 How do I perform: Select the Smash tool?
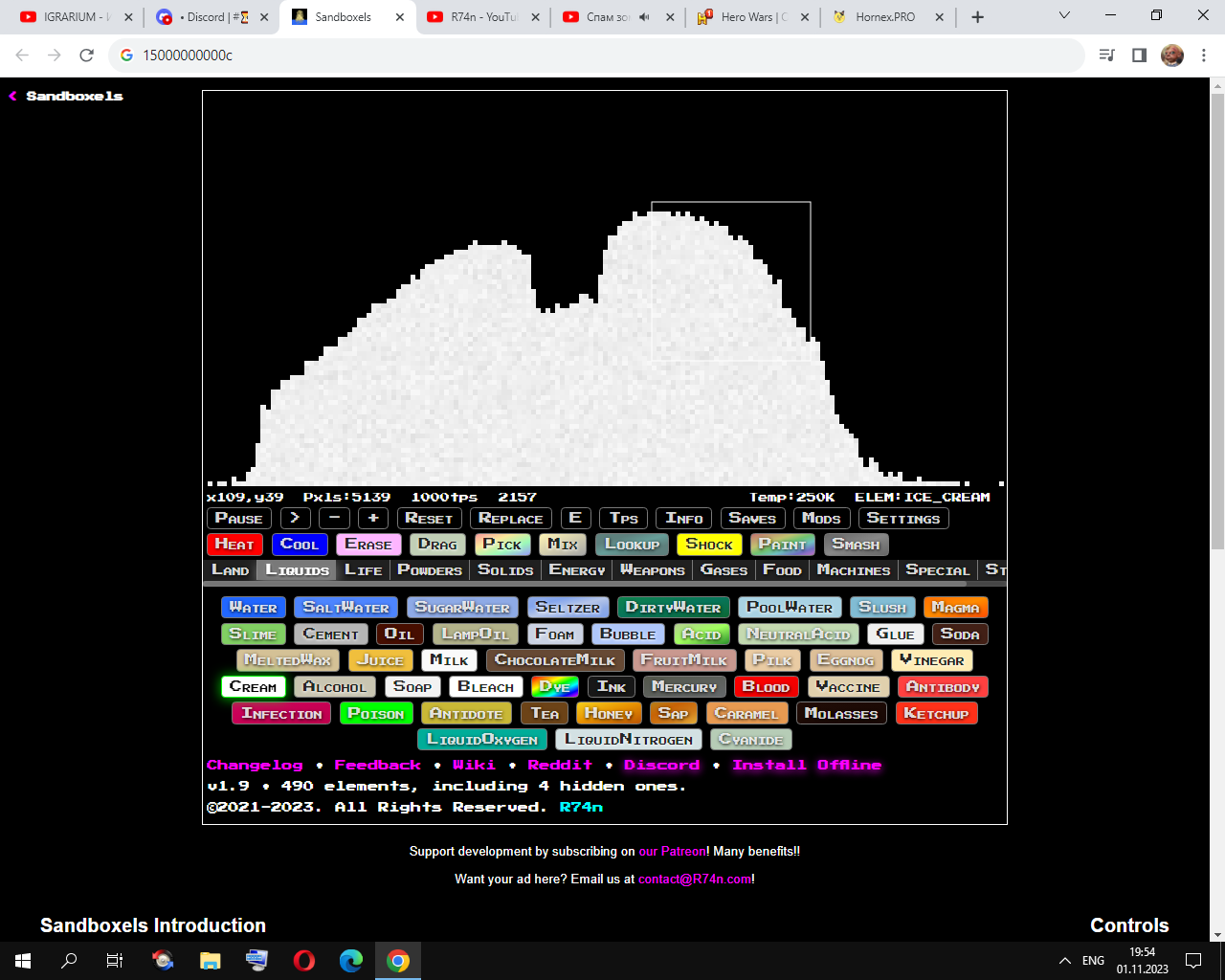[x=856, y=545]
